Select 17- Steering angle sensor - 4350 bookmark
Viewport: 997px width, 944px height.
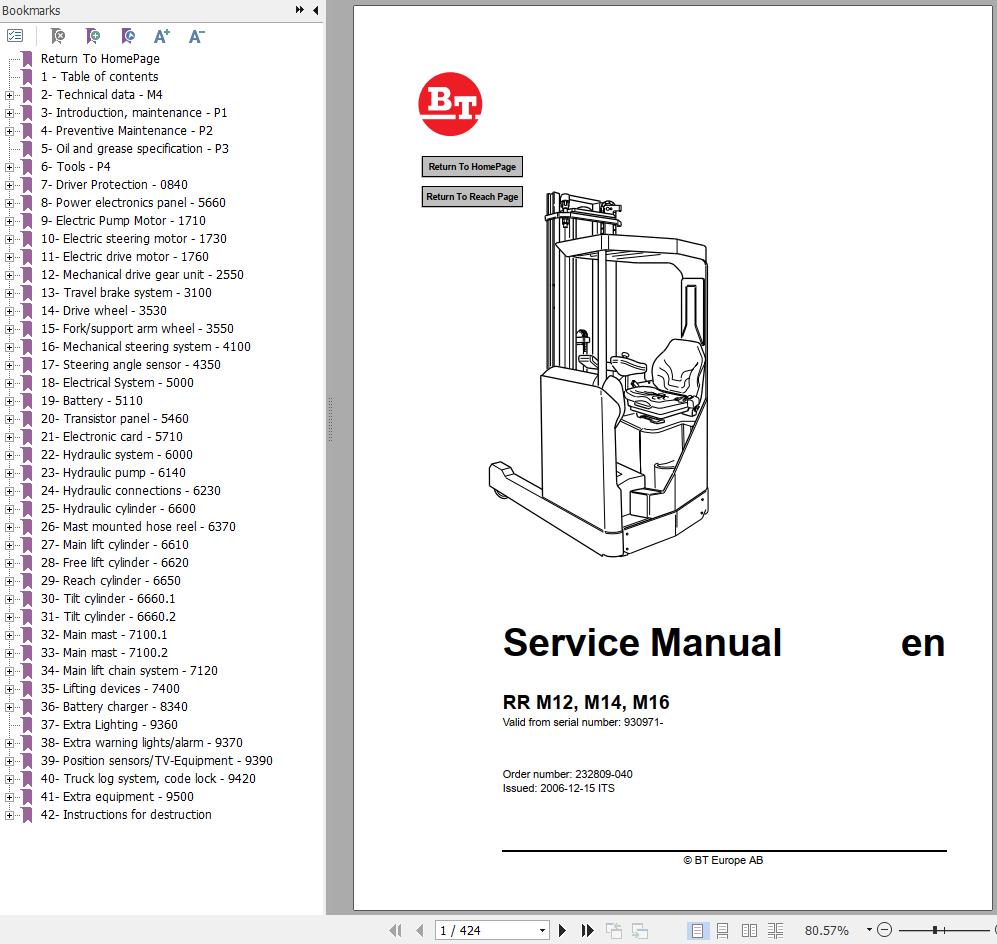coord(130,365)
